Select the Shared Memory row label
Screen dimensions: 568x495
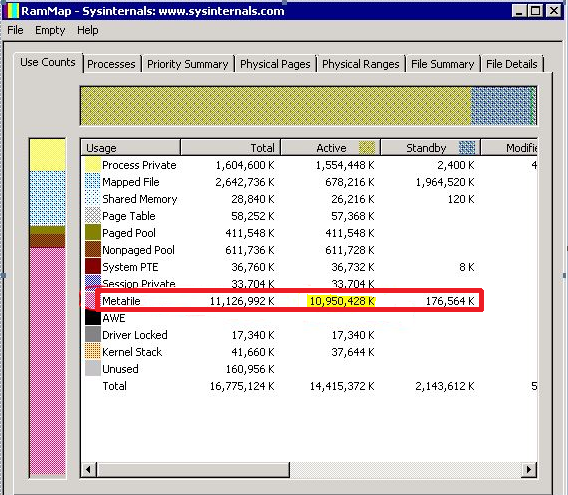[139, 199]
